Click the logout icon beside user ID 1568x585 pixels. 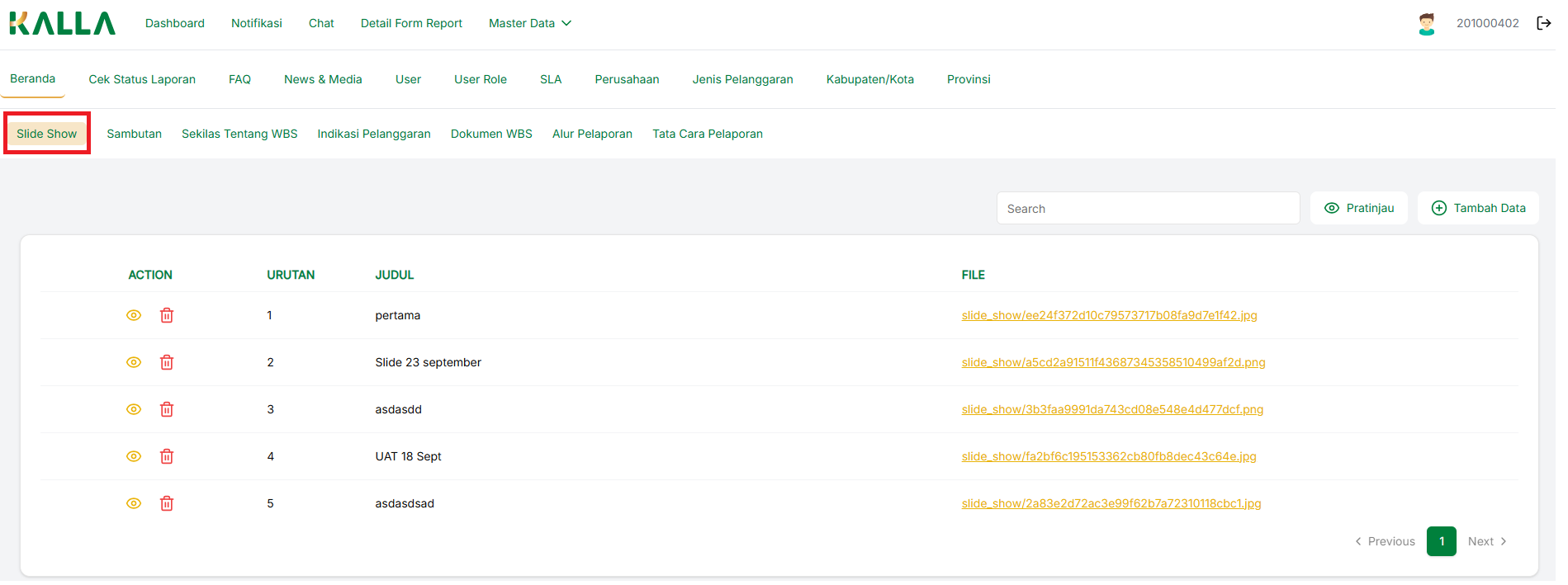pos(1542,23)
